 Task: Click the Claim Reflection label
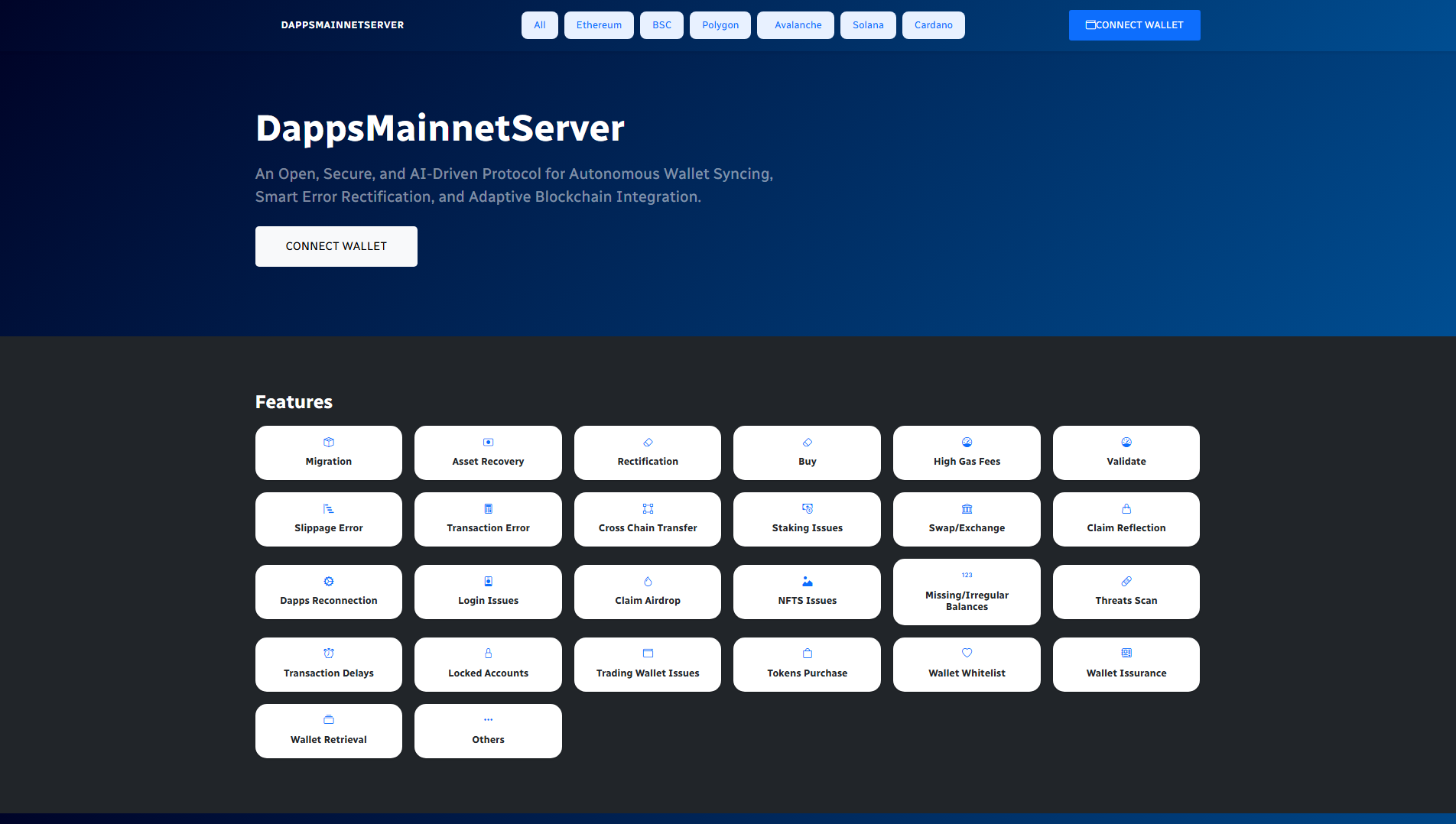point(1126,528)
